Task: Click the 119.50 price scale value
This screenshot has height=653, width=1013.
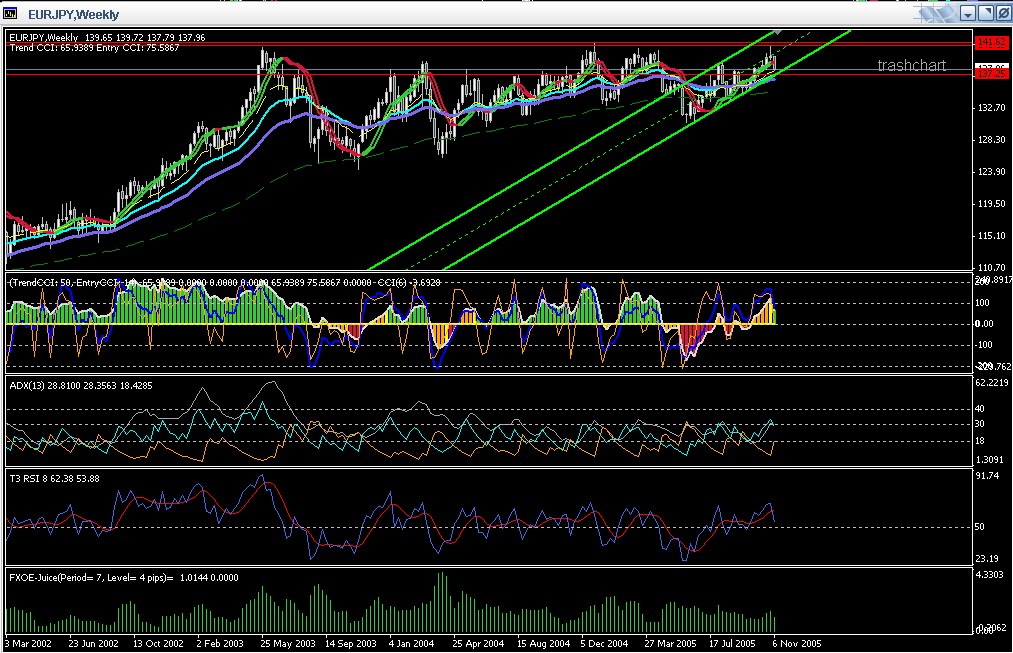Action: 992,203
